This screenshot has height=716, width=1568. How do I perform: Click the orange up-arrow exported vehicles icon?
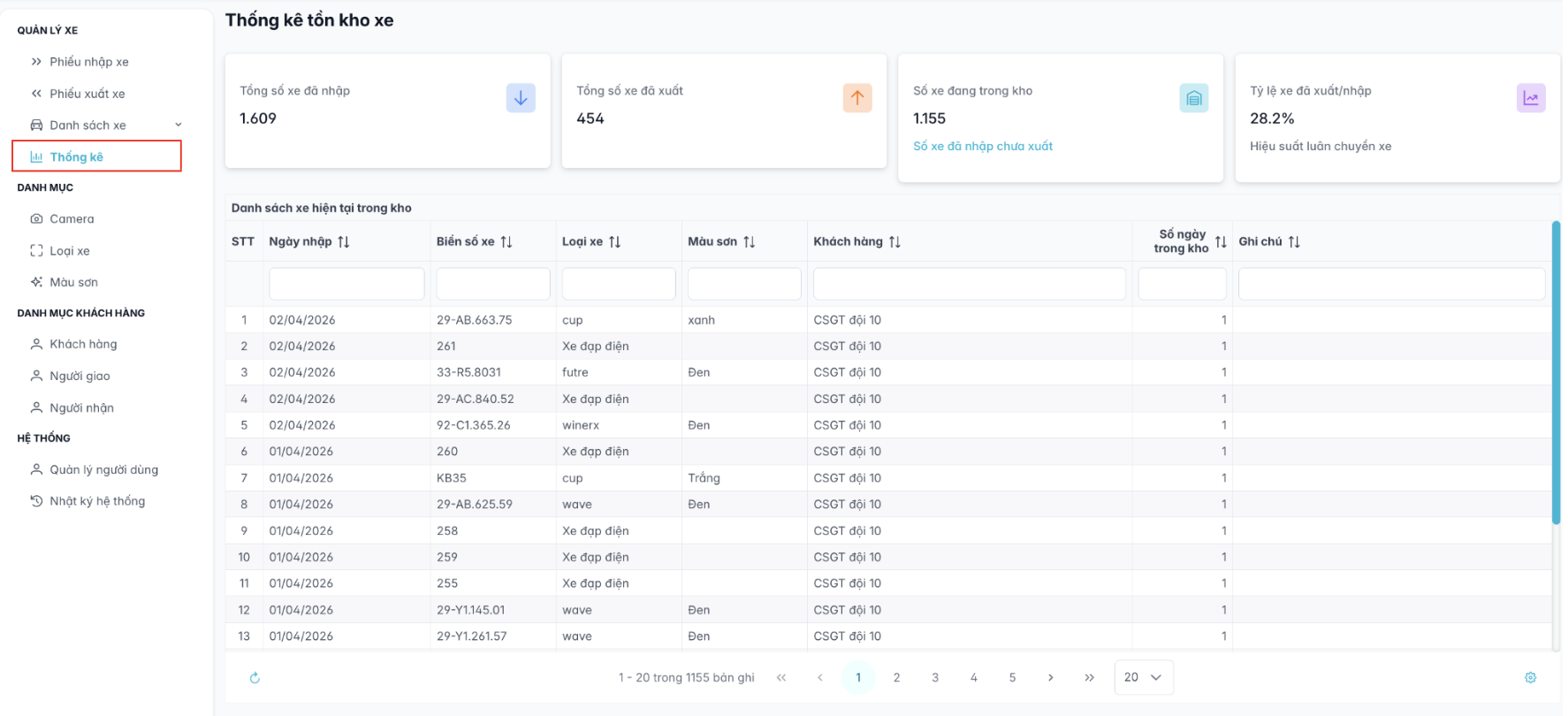(x=857, y=98)
